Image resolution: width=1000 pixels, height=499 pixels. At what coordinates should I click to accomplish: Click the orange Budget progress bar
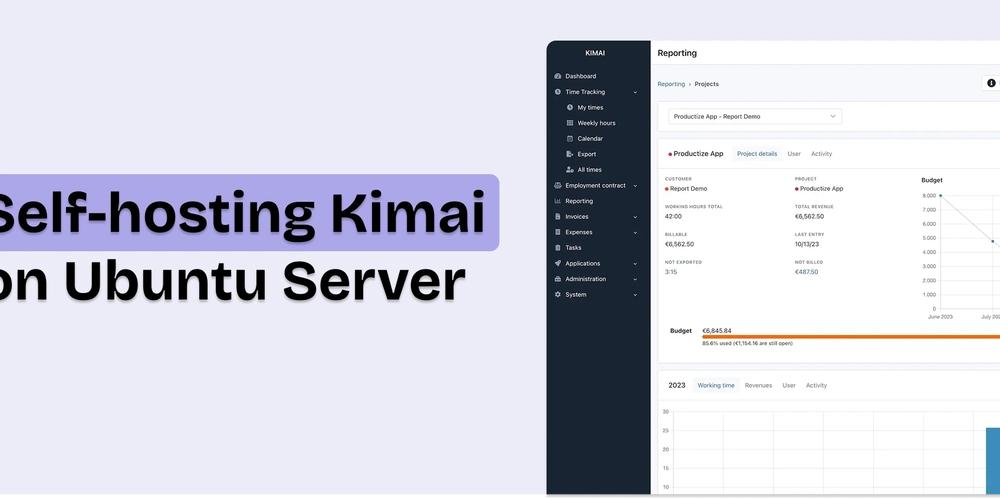(x=851, y=337)
